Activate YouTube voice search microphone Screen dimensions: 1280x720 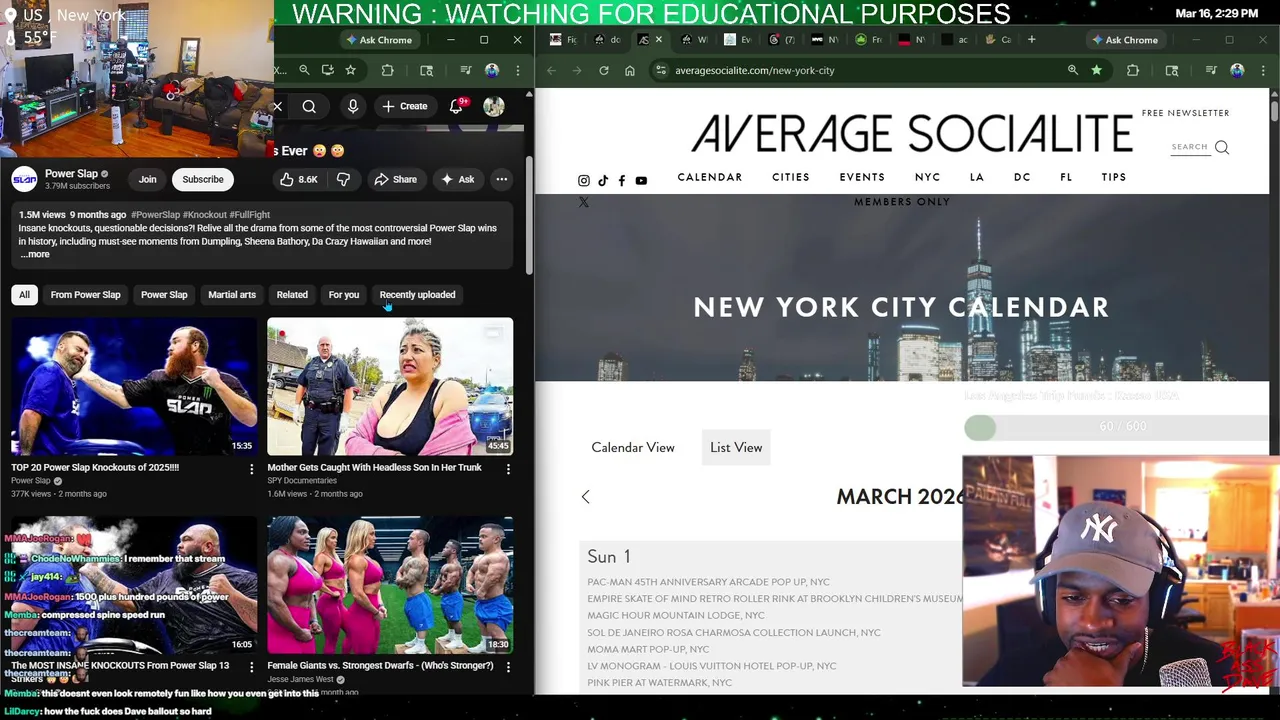pos(353,106)
